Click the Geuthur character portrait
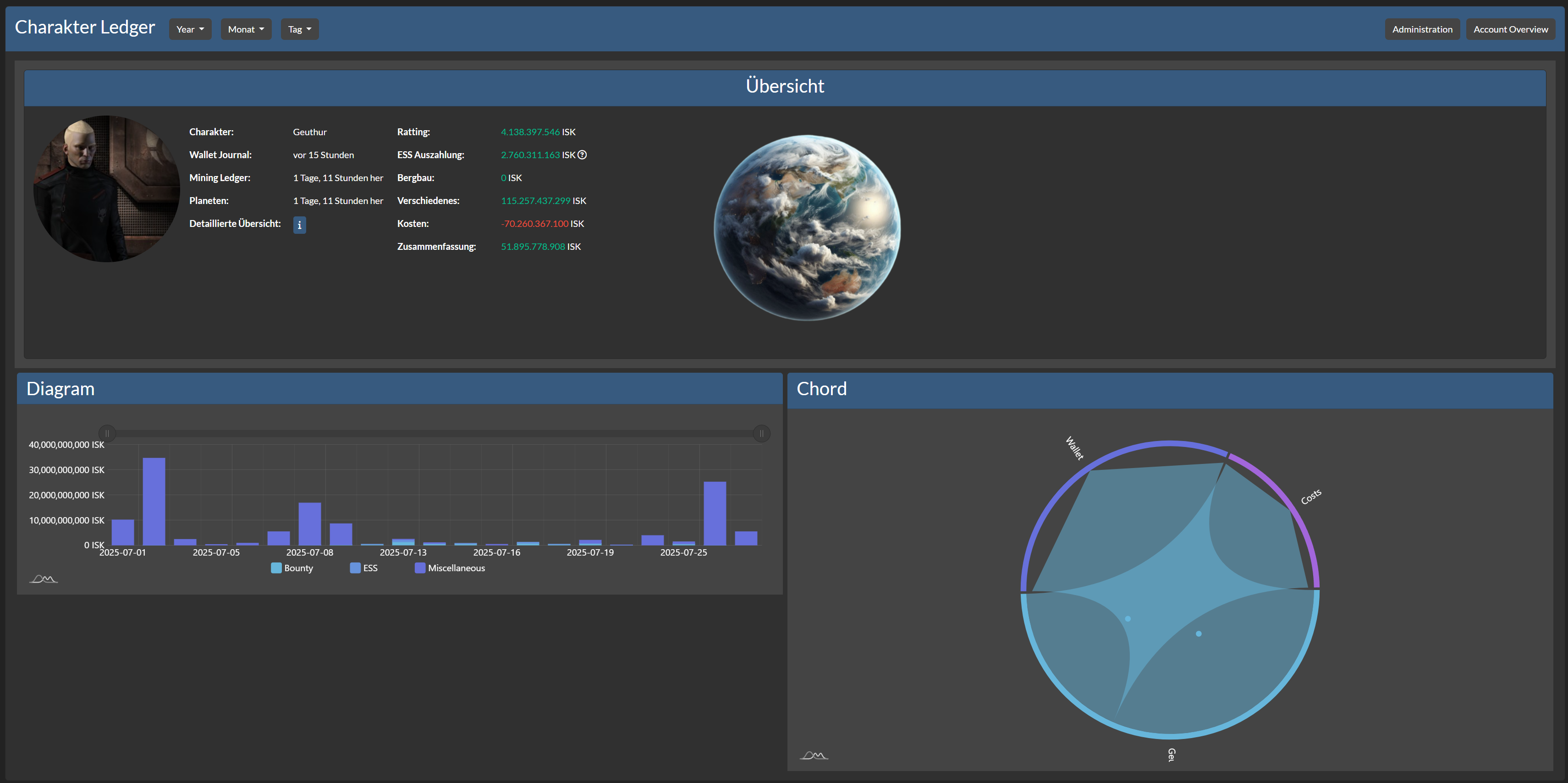 click(x=106, y=189)
